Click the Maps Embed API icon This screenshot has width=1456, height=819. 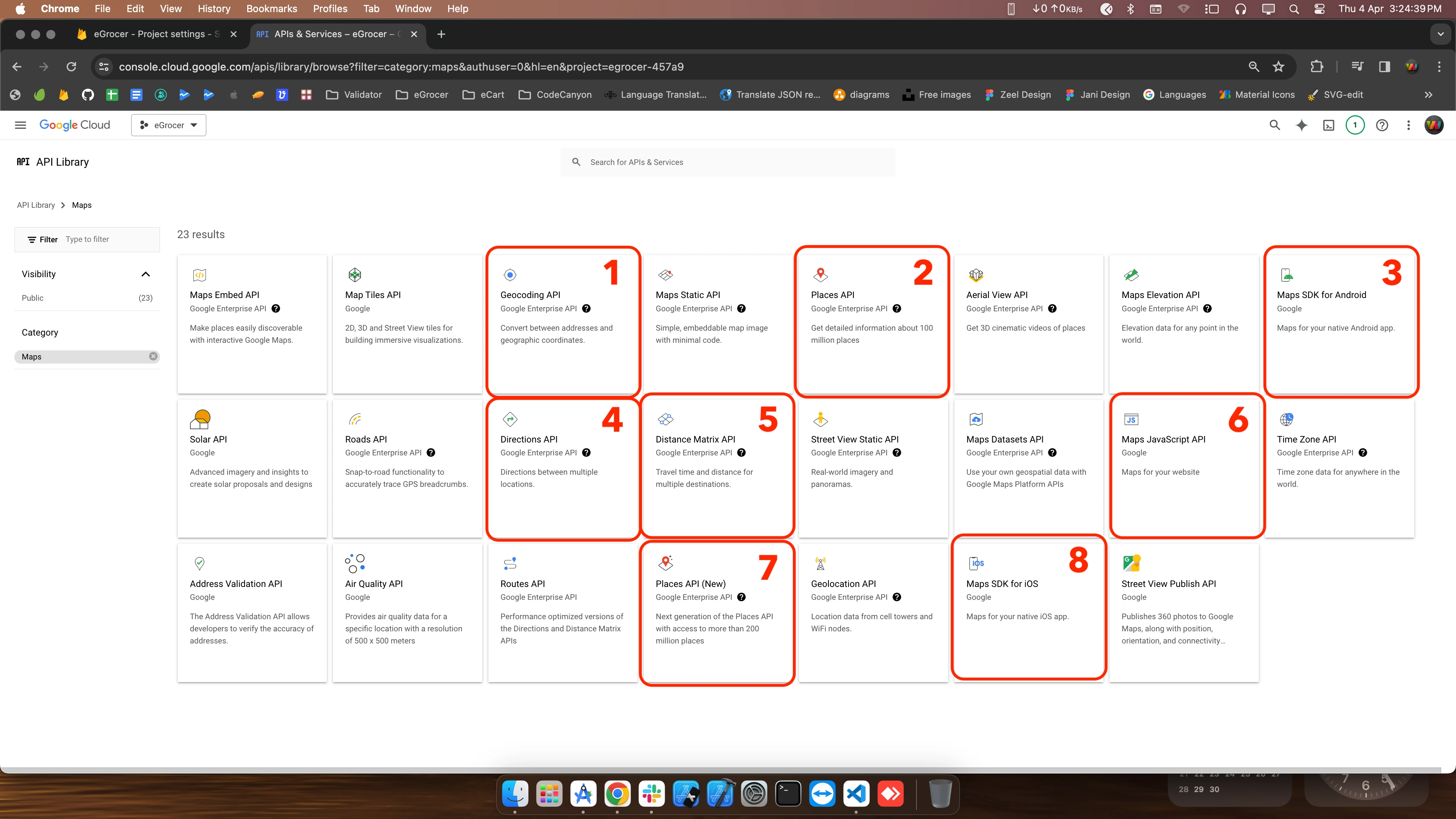(x=199, y=275)
